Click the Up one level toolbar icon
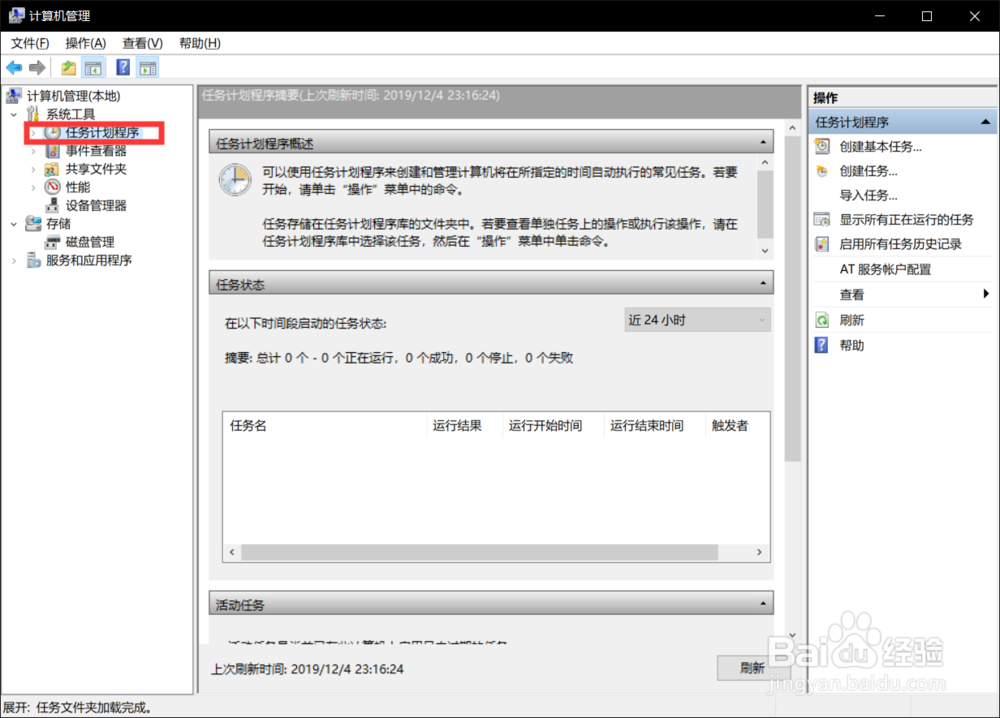The width and height of the screenshot is (1000, 718). pyautogui.click(x=68, y=68)
